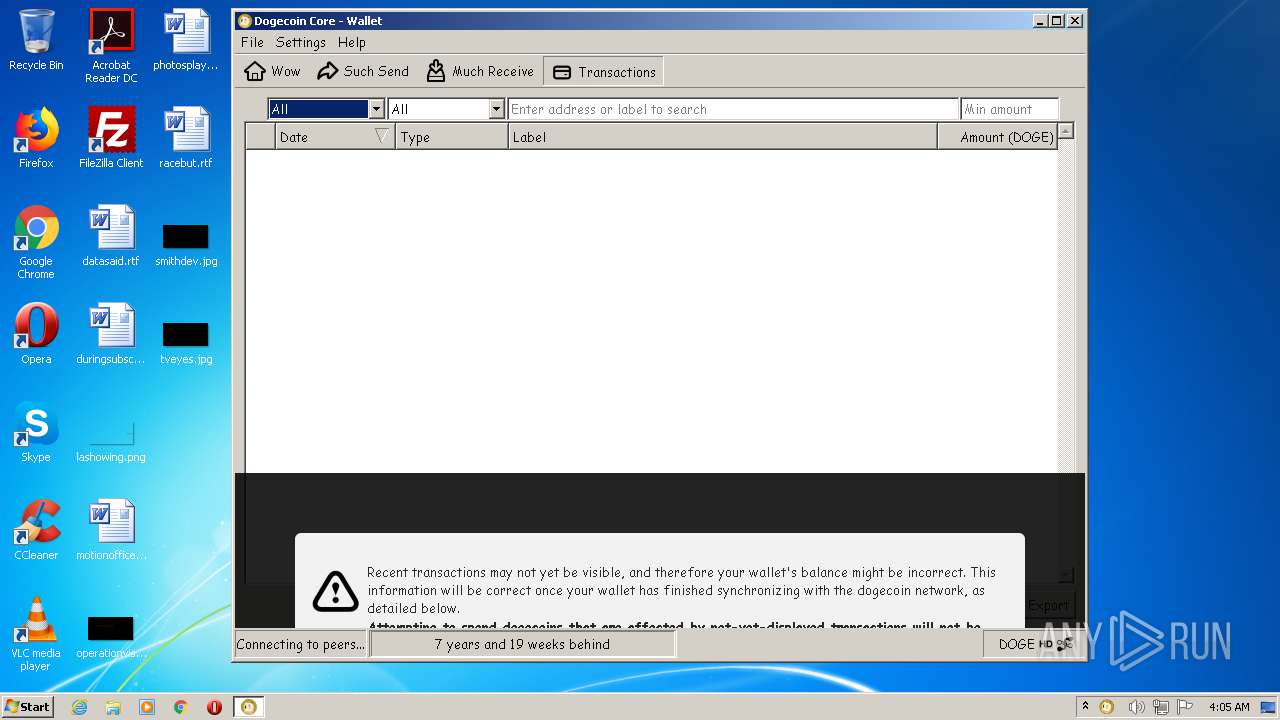
Task: Open network icon in system tray
Action: coord(1161,707)
